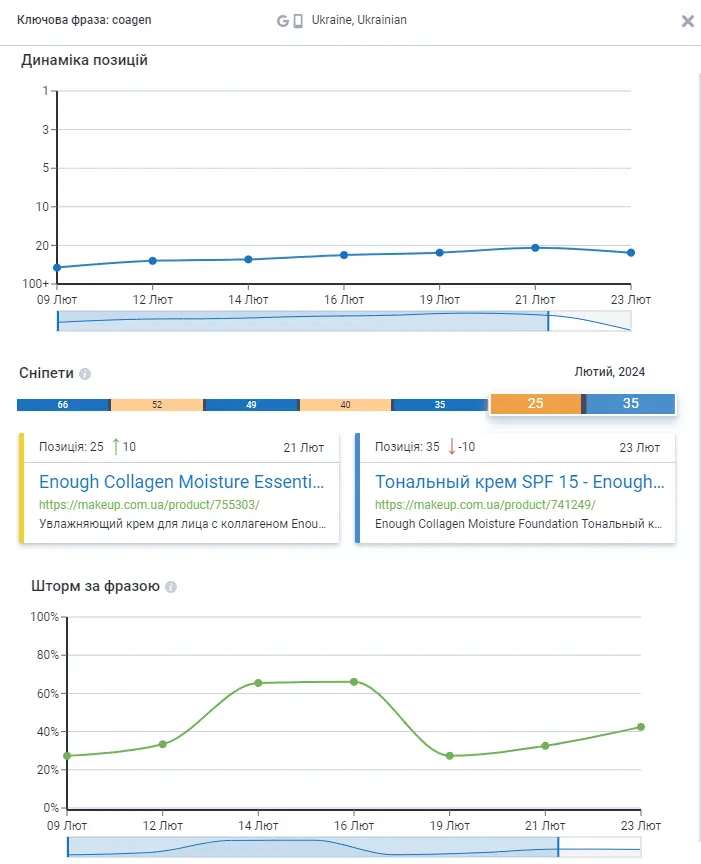Open info tooltip next to Сніпети
The image size is (701, 864).
click(85, 374)
